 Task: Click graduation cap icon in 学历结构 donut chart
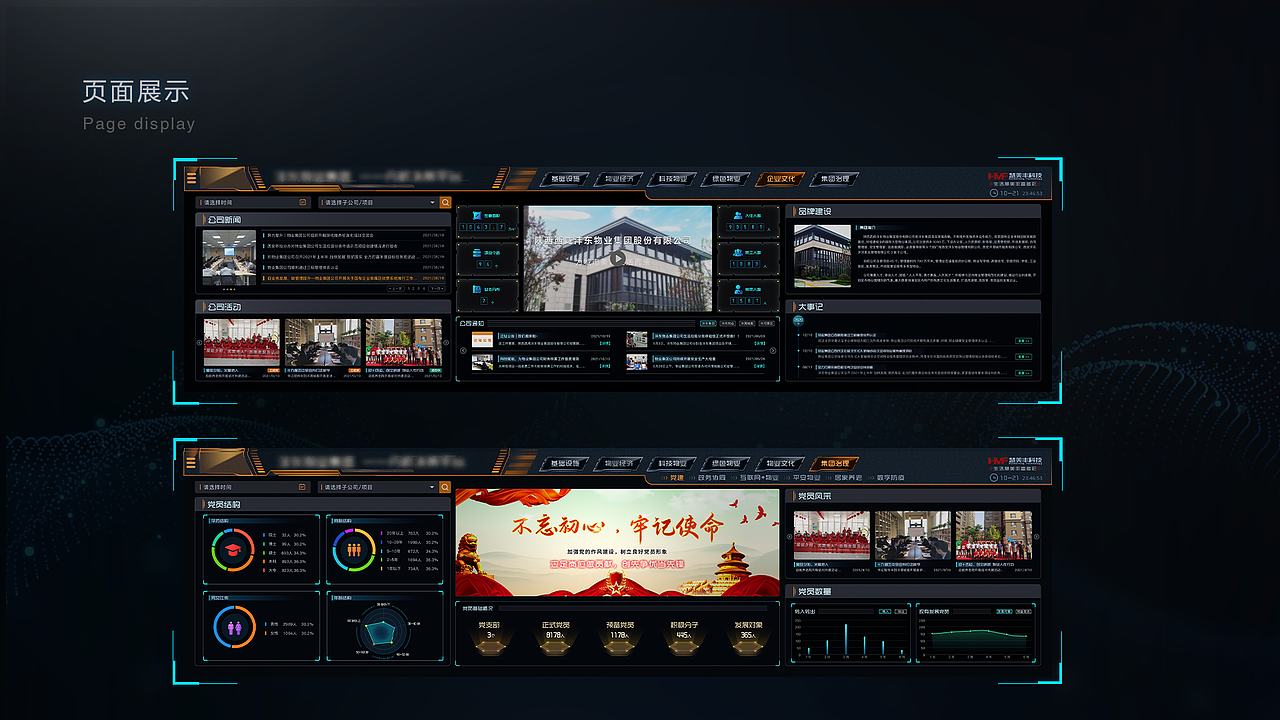[x=232, y=550]
